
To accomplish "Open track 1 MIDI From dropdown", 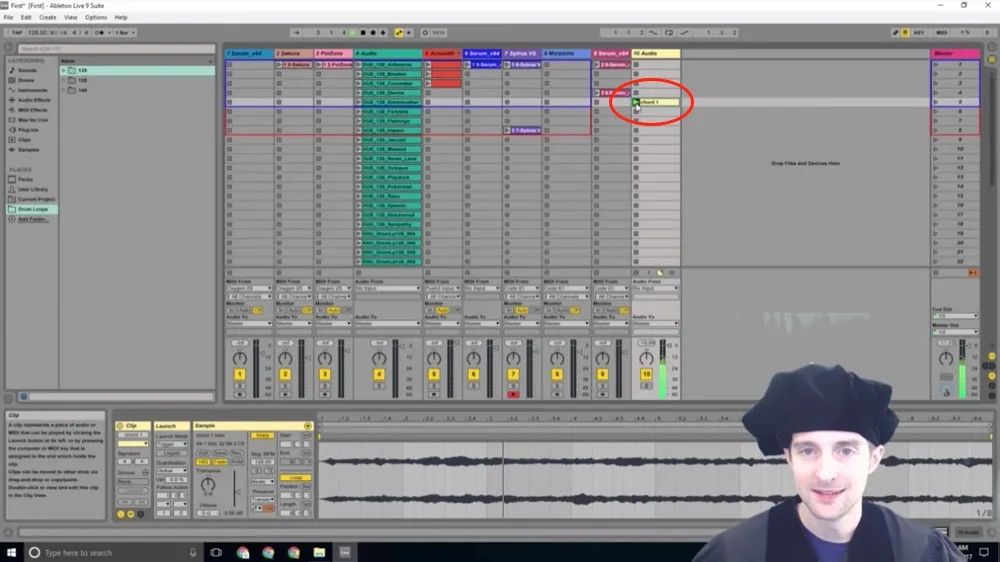I will click(x=249, y=288).
